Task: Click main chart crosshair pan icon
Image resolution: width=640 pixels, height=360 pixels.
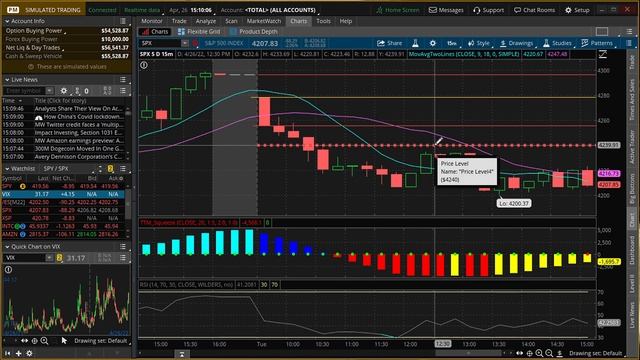Action: pos(529,353)
